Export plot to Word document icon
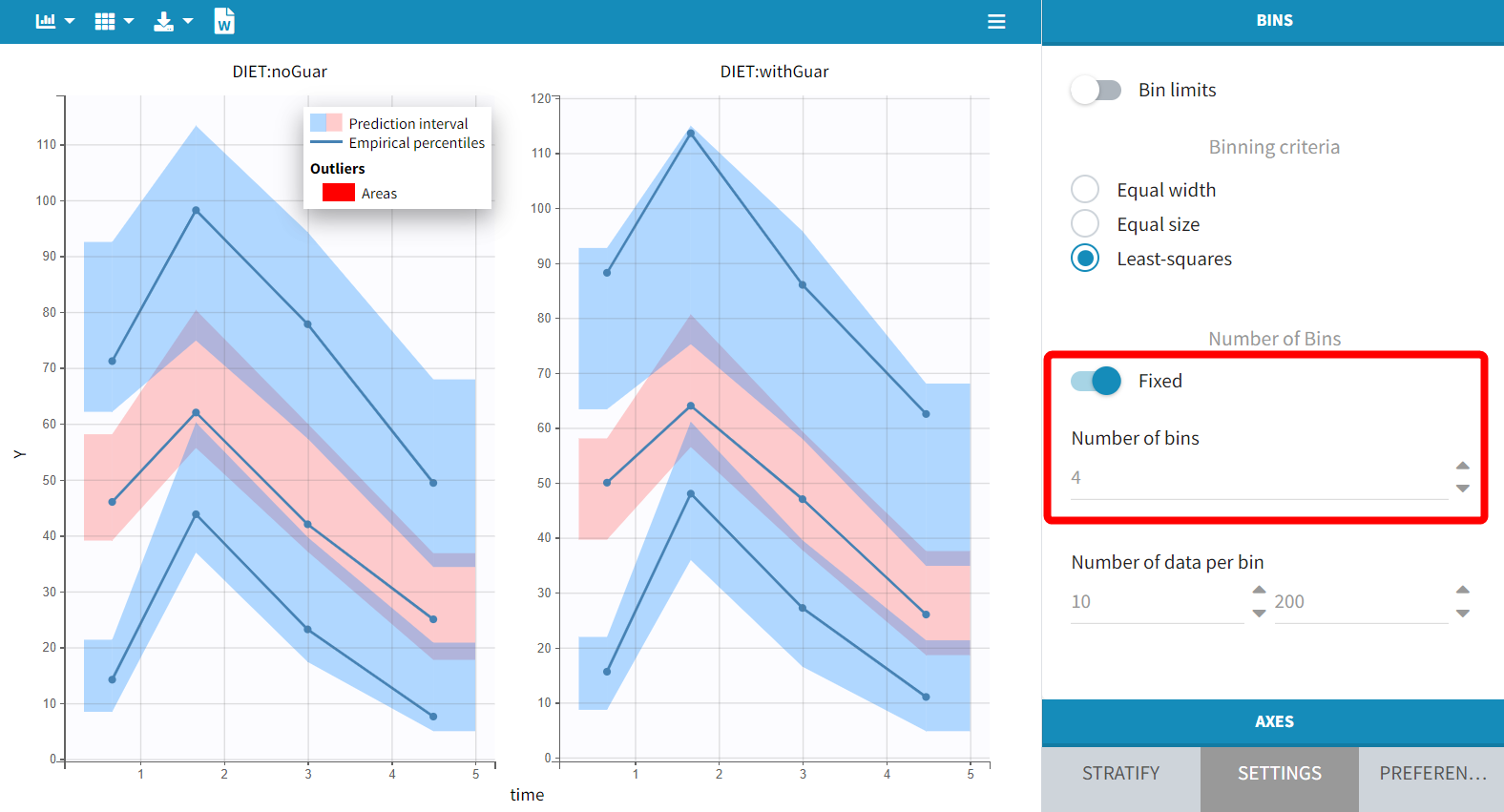 coord(224,21)
